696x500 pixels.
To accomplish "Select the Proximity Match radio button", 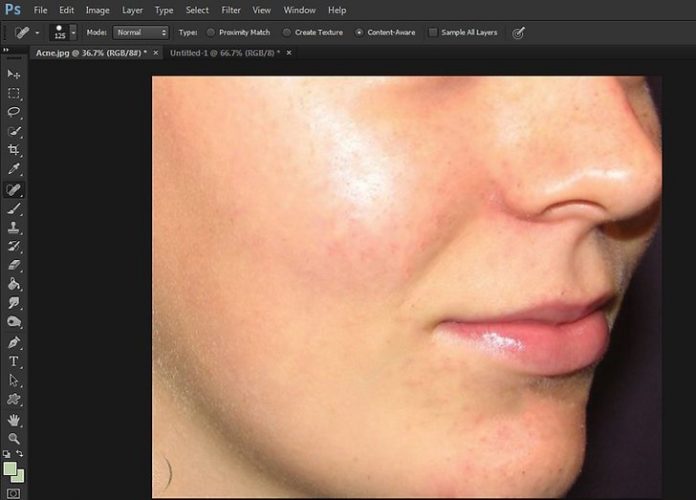I will point(211,32).
